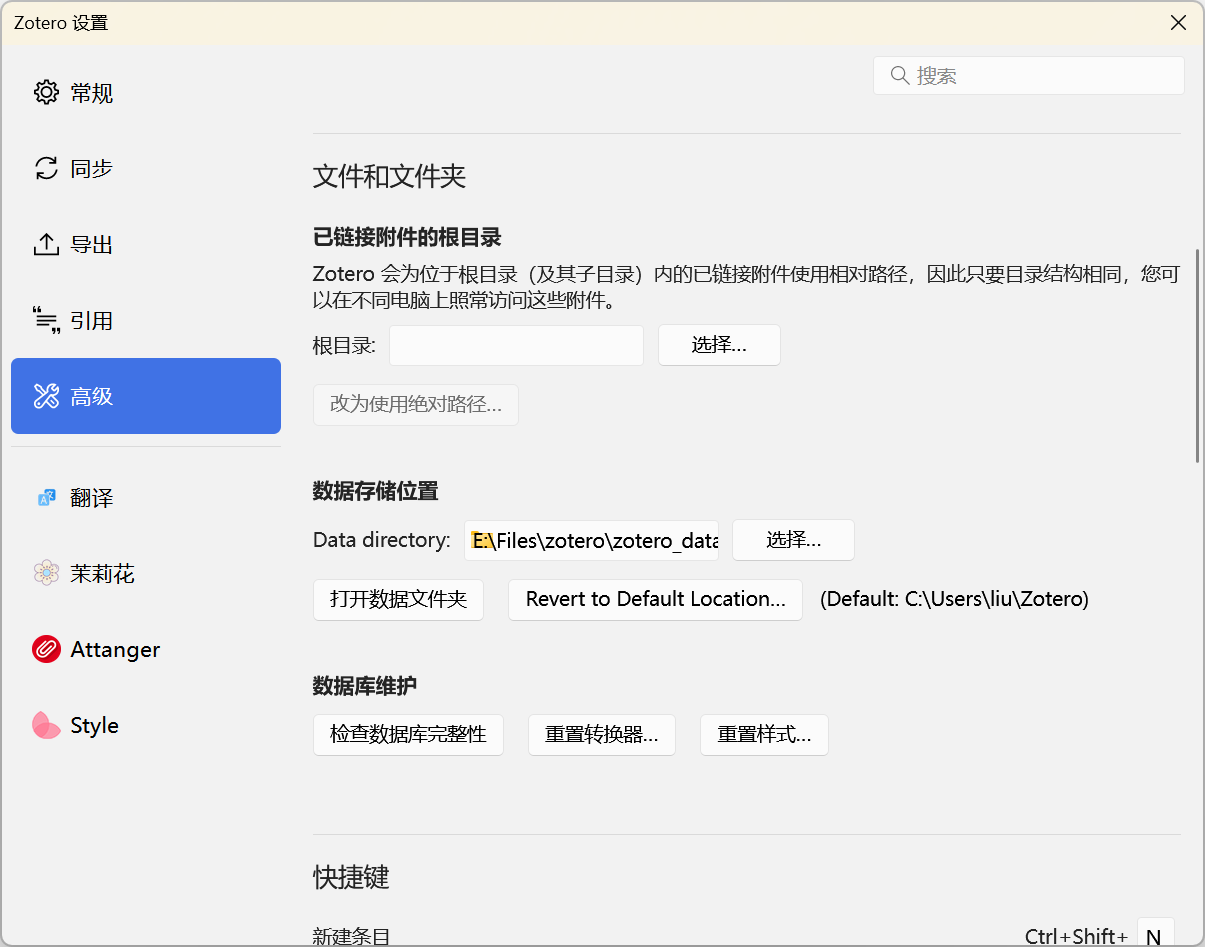1205x947 pixels.
Task: Click the gear icon for 常规 settings
Action: tap(46, 93)
